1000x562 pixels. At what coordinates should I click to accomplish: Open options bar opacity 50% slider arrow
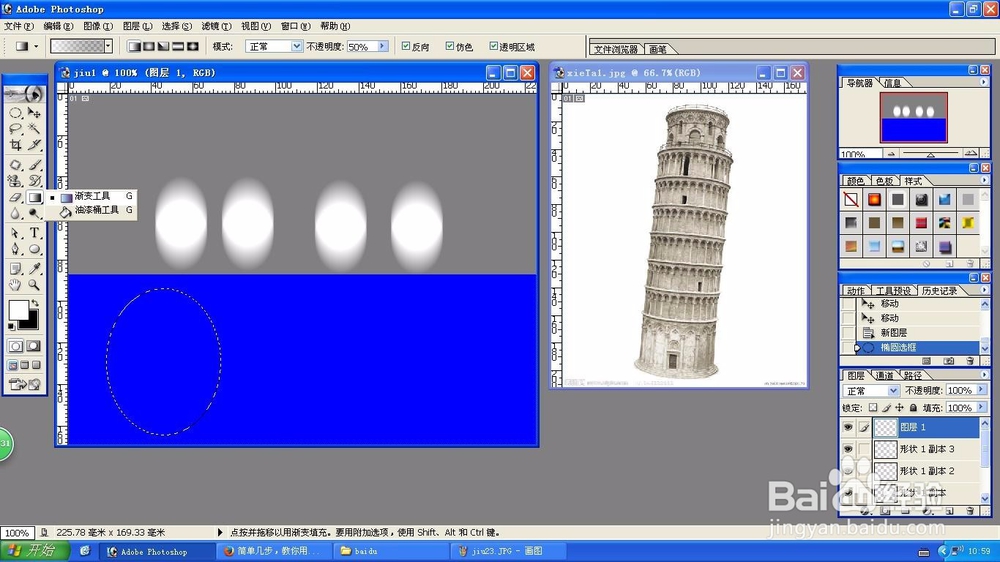pyautogui.click(x=383, y=47)
